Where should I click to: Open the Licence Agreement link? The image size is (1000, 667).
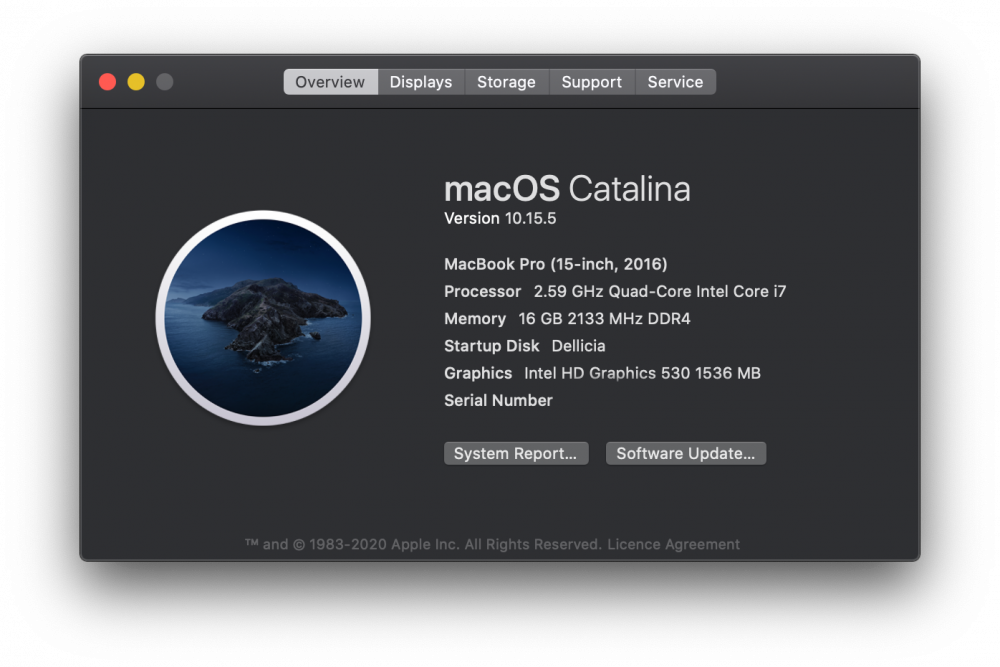[673, 545]
